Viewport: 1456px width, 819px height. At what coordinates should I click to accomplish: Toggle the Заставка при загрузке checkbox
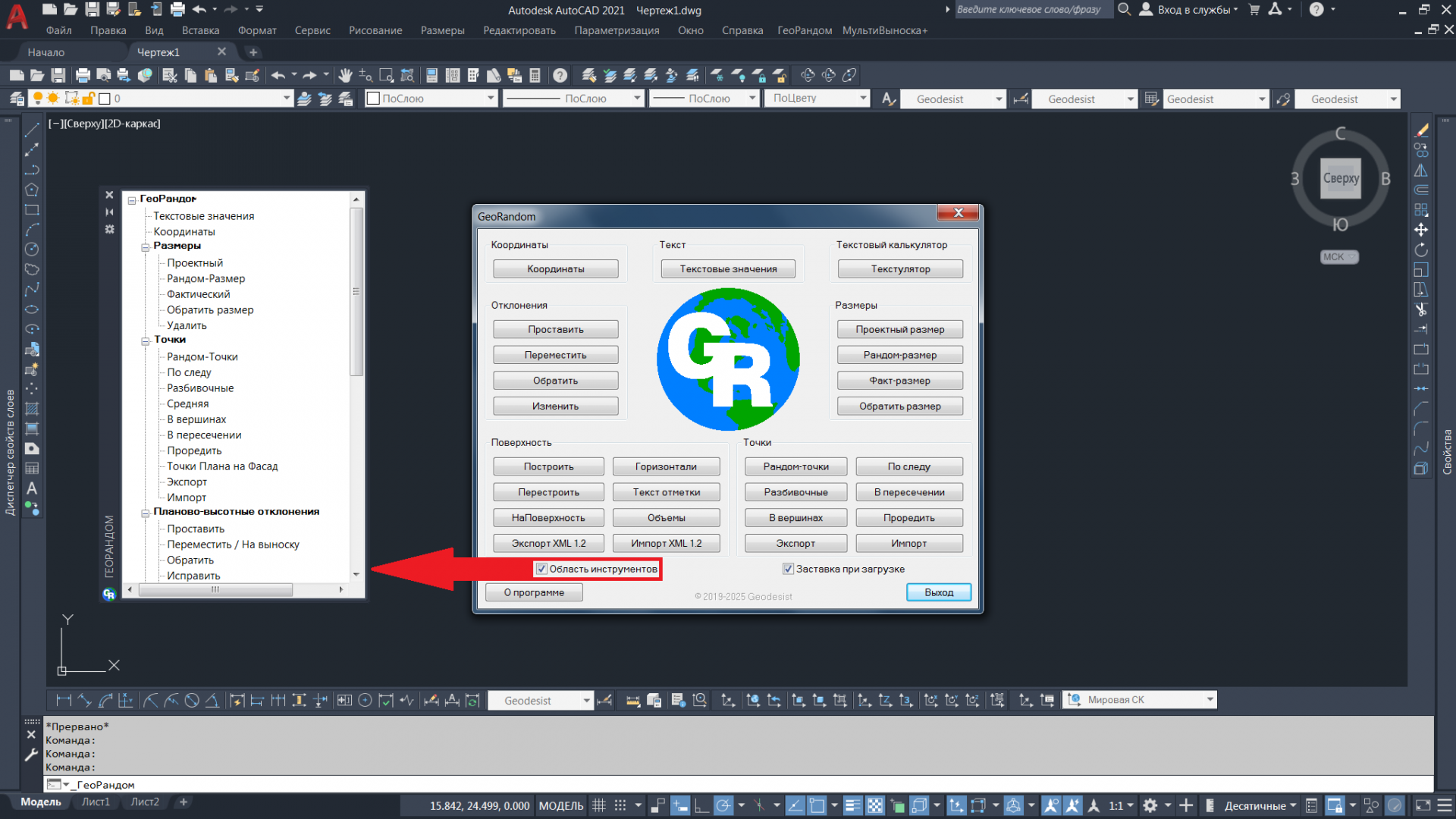click(788, 569)
